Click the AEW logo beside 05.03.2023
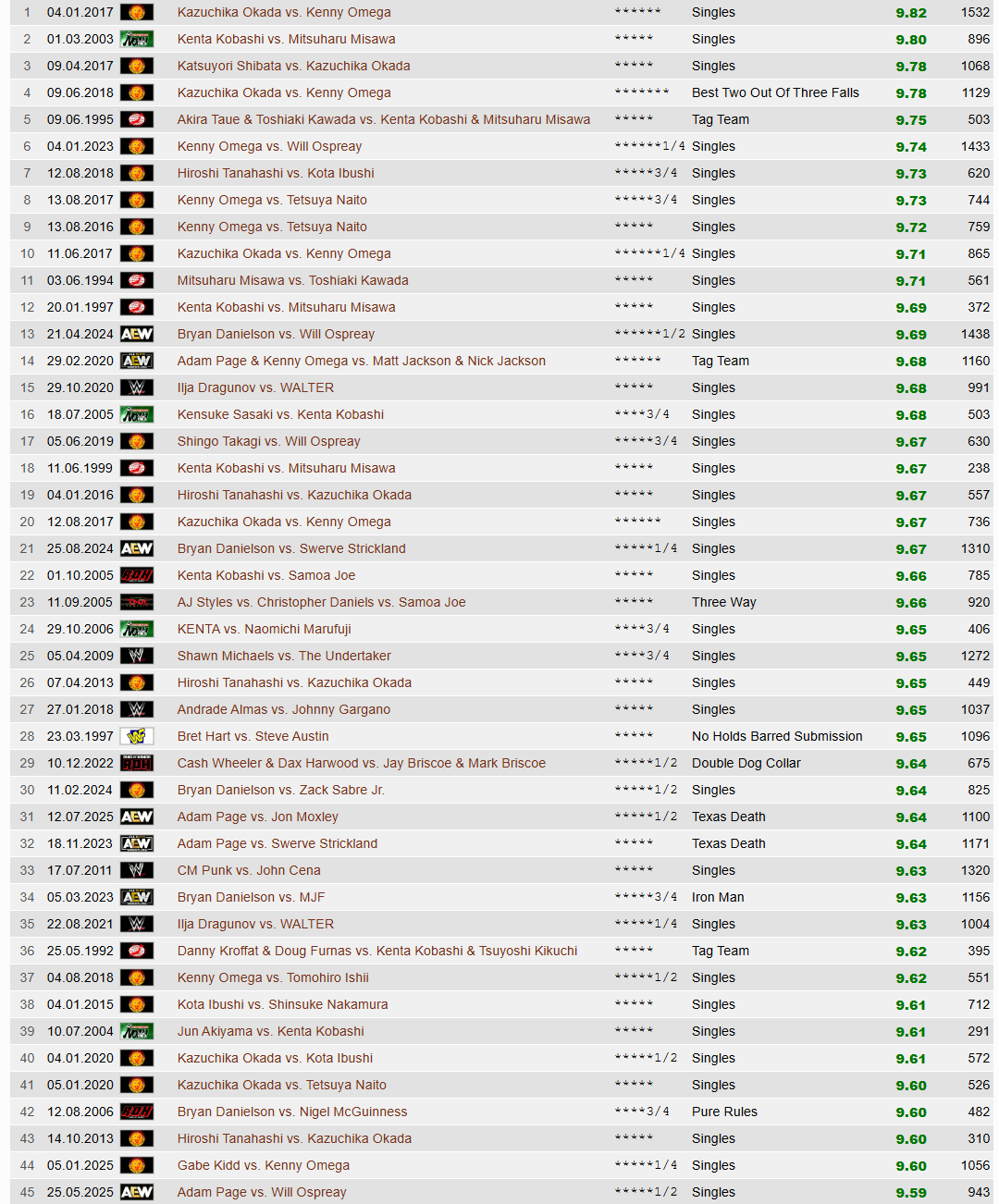The width and height of the screenshot is (999, 1204). pyautogui.click(x=137, y=898)
